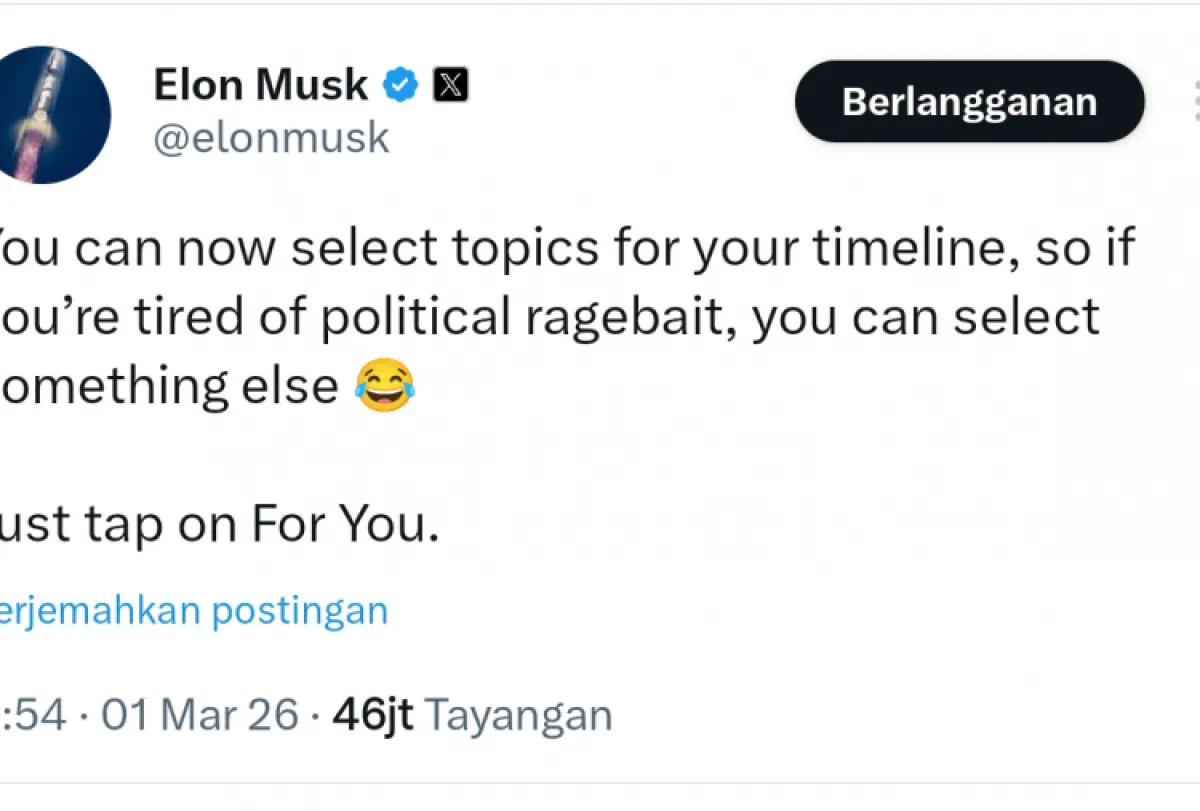Viewport: 1200px width, 811px height.
Task: Click the laughing-crying emoji in the post
Action: 384,385
